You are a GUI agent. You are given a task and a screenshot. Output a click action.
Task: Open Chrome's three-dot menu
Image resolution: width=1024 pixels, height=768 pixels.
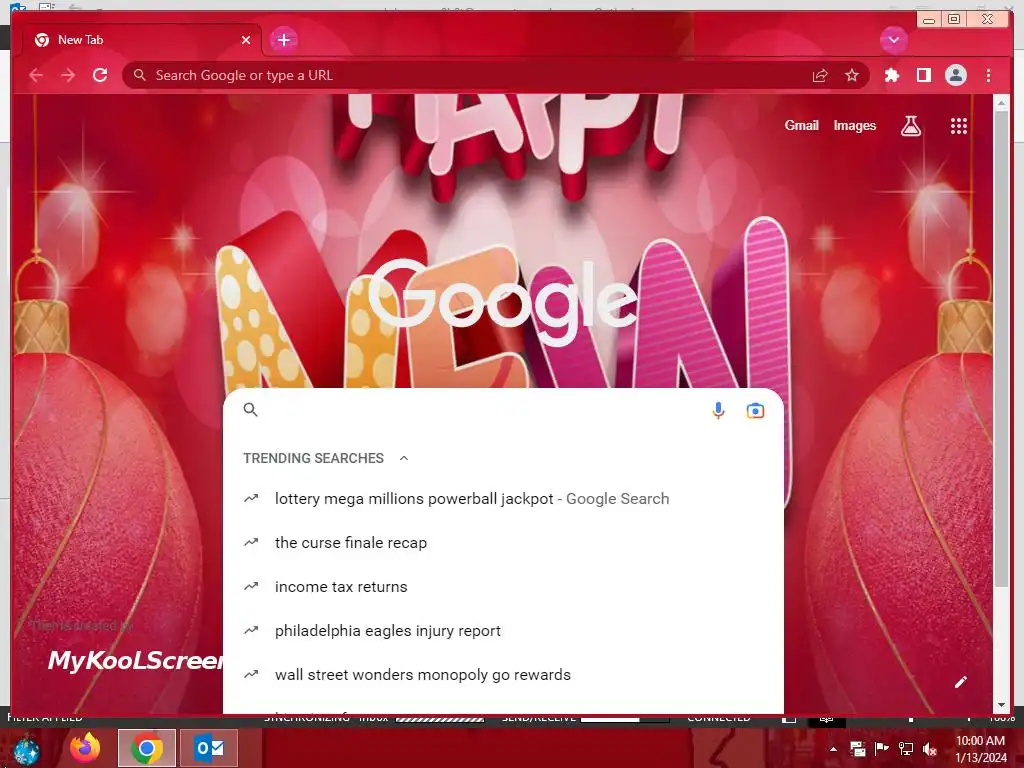988,76
